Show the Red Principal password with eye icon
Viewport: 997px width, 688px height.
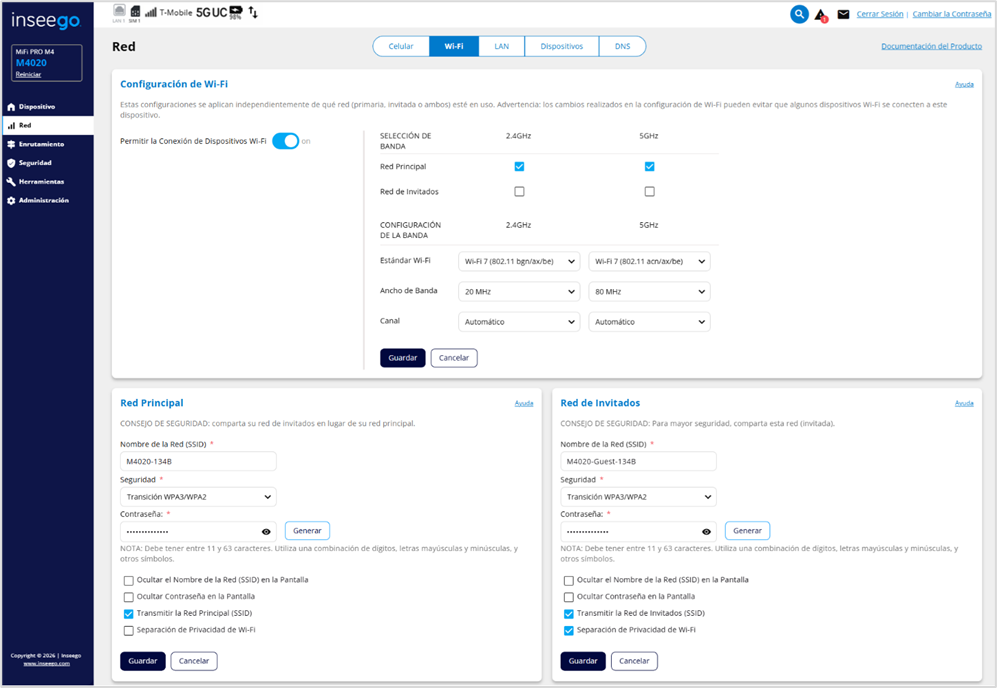coord(266,532)
